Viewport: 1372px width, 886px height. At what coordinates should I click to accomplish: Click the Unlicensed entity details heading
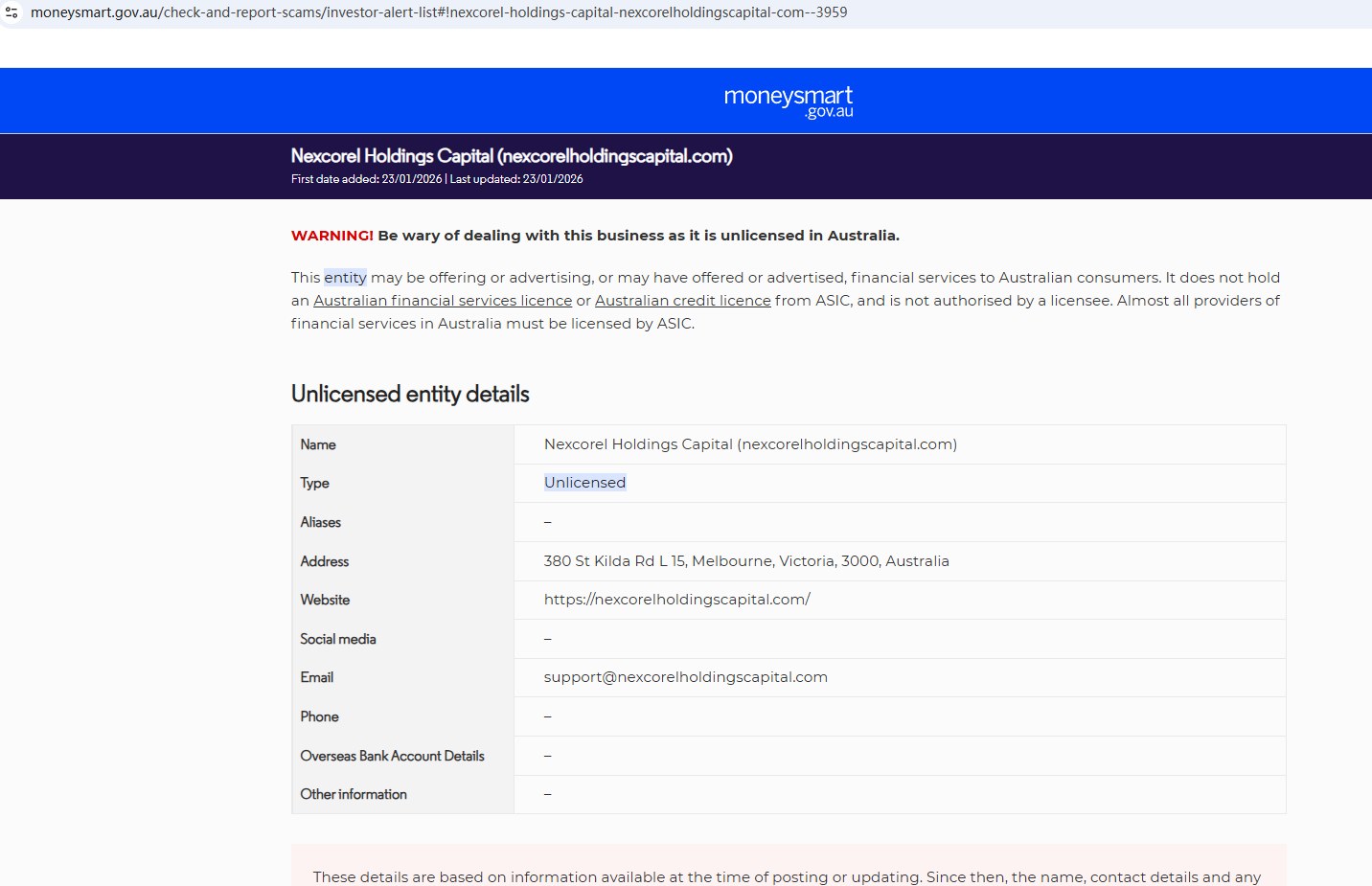(x=410, y=394)
